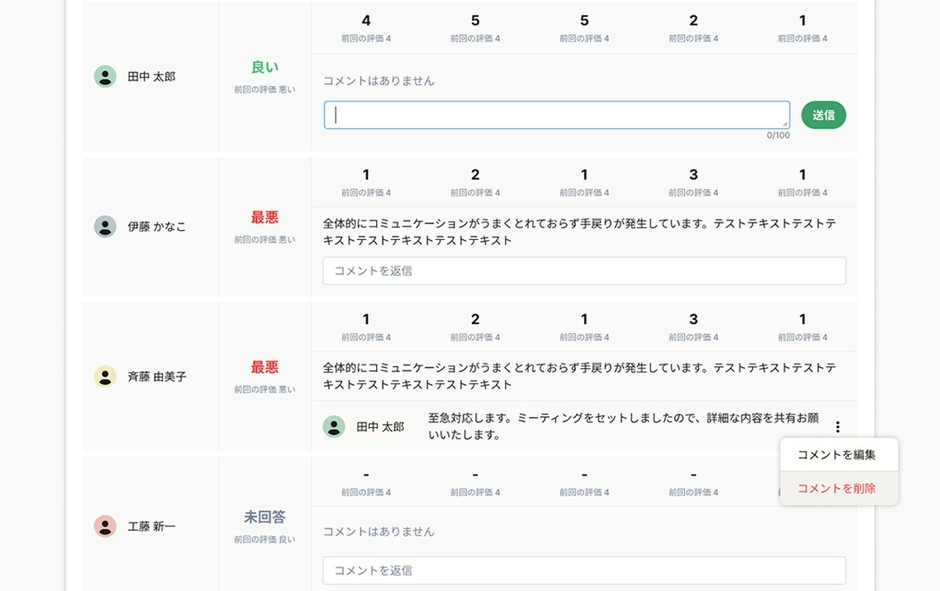Image resolution: width=940 pixels, height=591 pixels.
Task: Select コメントを編集 from the context menu
Action: point(838,454)
